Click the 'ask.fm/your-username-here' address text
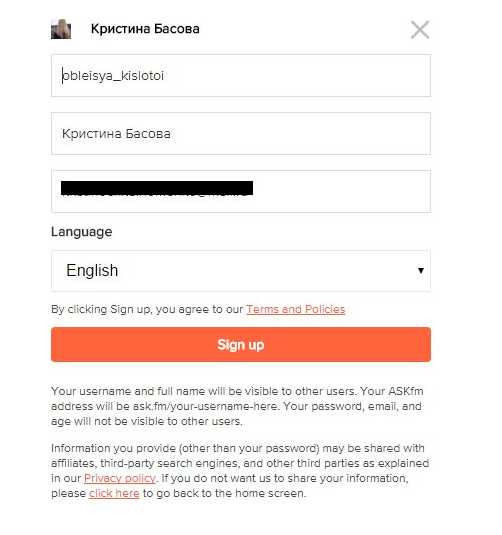Screen dimensions: 502x535 pyautogui.click(x=205, y=406)
